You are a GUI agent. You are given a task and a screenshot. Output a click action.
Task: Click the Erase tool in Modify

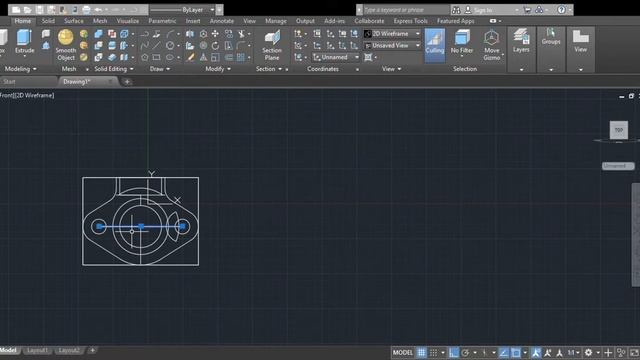click(190, 58)
